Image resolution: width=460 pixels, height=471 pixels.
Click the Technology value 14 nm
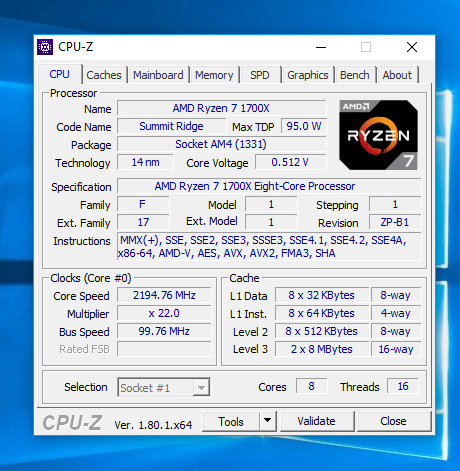tap(145, 162)
